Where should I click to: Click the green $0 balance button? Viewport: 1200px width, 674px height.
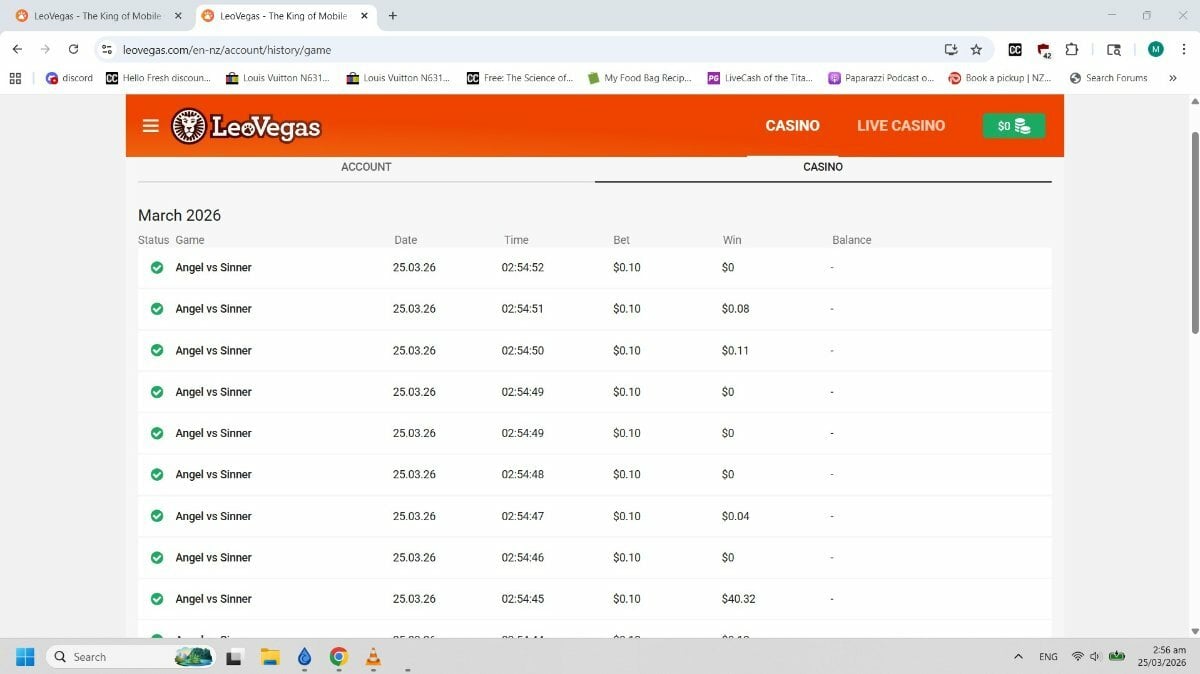coord(1013,126)
